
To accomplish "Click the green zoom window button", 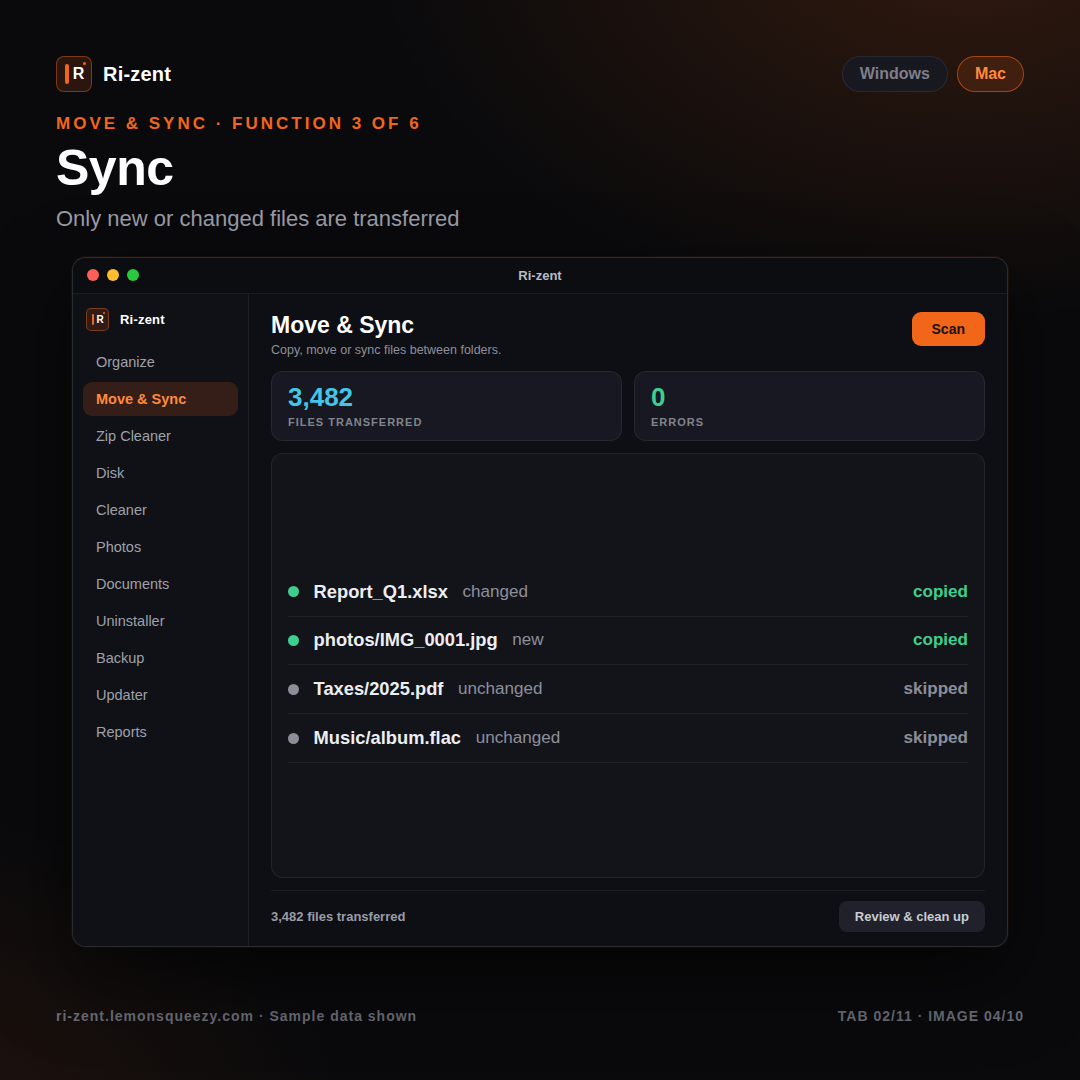I will 133,276.
